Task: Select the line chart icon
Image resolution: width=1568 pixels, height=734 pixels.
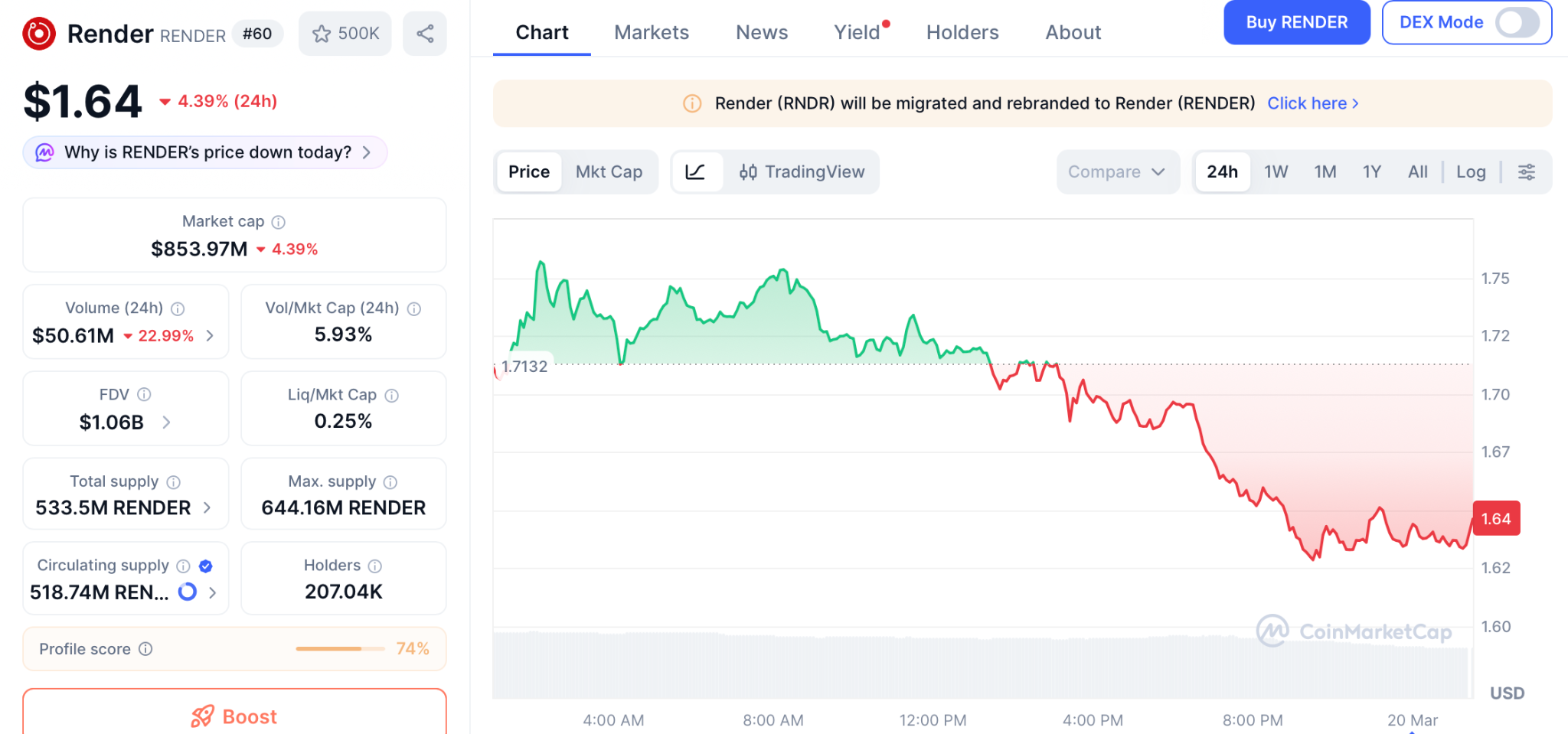Action: click(x=695, y=172)
